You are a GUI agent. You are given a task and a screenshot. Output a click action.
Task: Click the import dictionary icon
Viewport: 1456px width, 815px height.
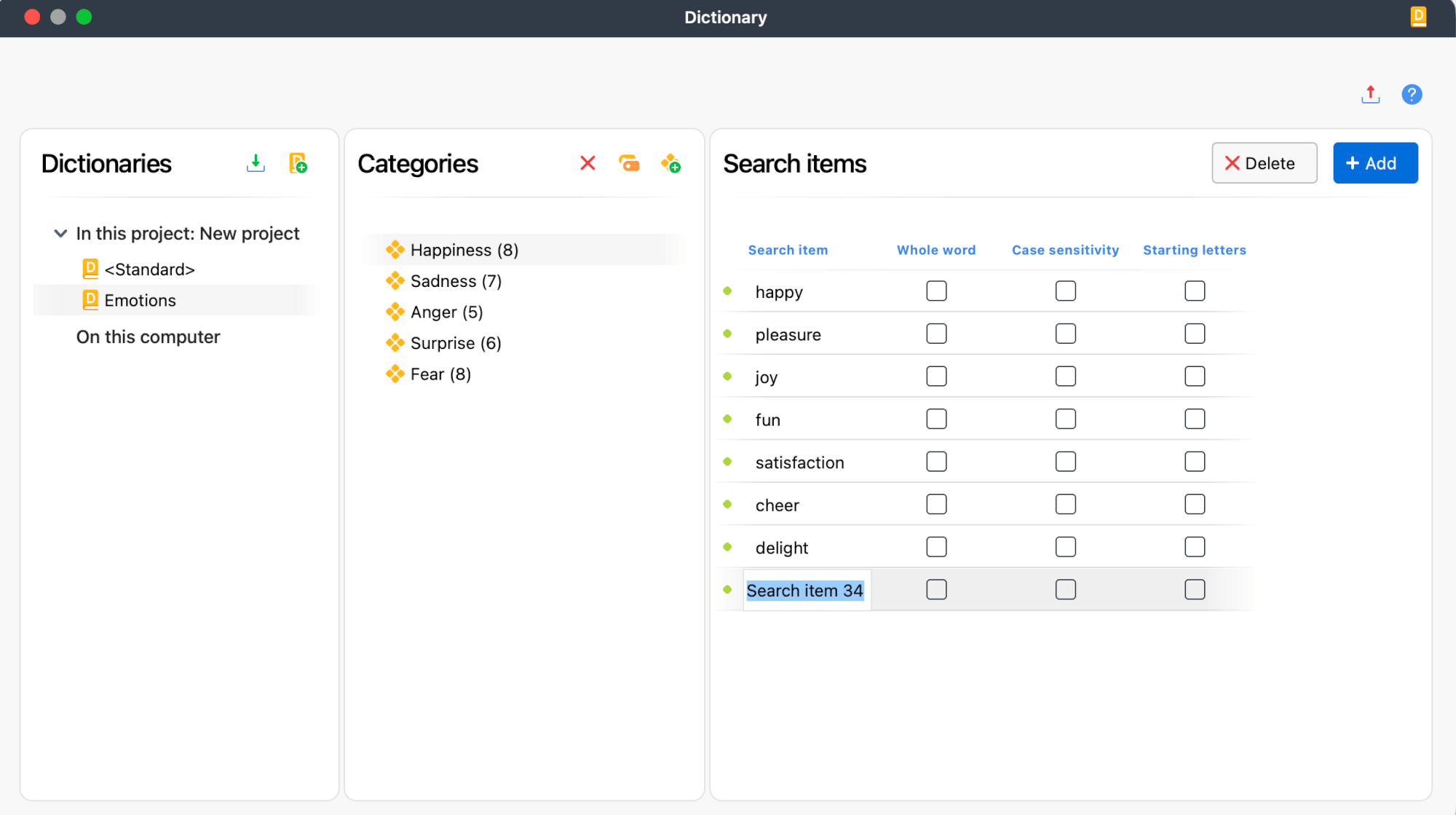[x=256, y=163]
